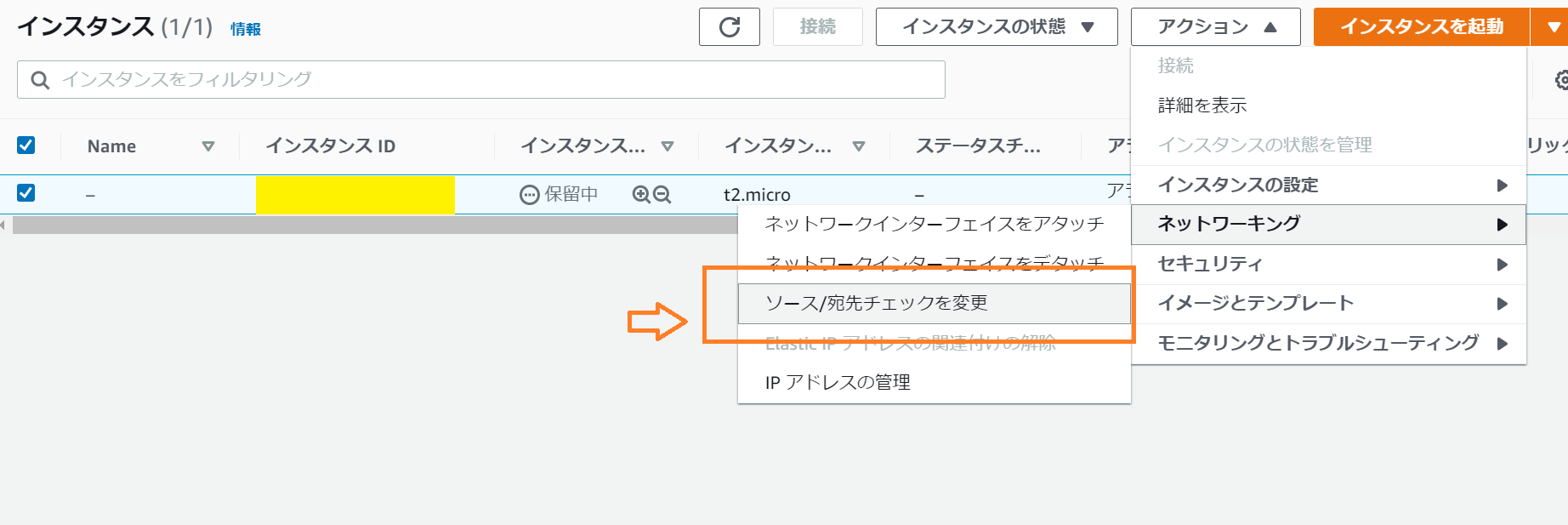This screenshot has width=1568, height=525.
Task: Click the 保留中 status text
Action: click(x=571, y=194)
